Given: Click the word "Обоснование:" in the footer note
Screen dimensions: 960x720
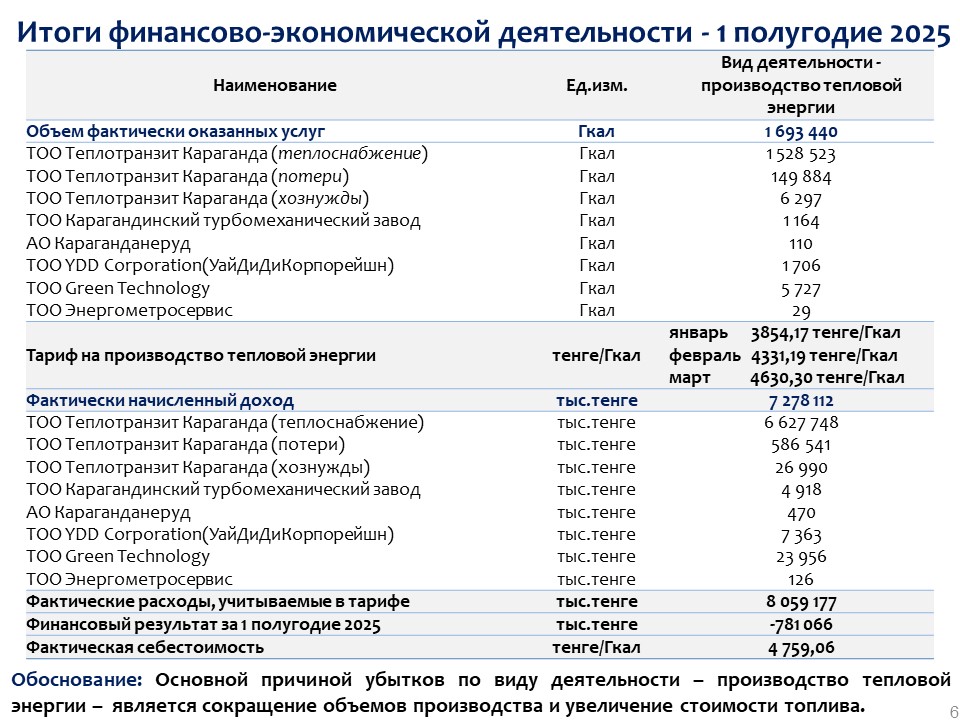Looking at the screenshot, I should coord(77,680).
